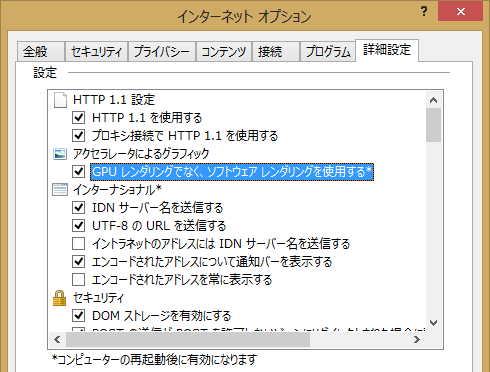Uncheck UTF-8 の URL を送信する checkbox
This screenshot has width=490, height=372.
pyautogui.click(x=78, y=225)
